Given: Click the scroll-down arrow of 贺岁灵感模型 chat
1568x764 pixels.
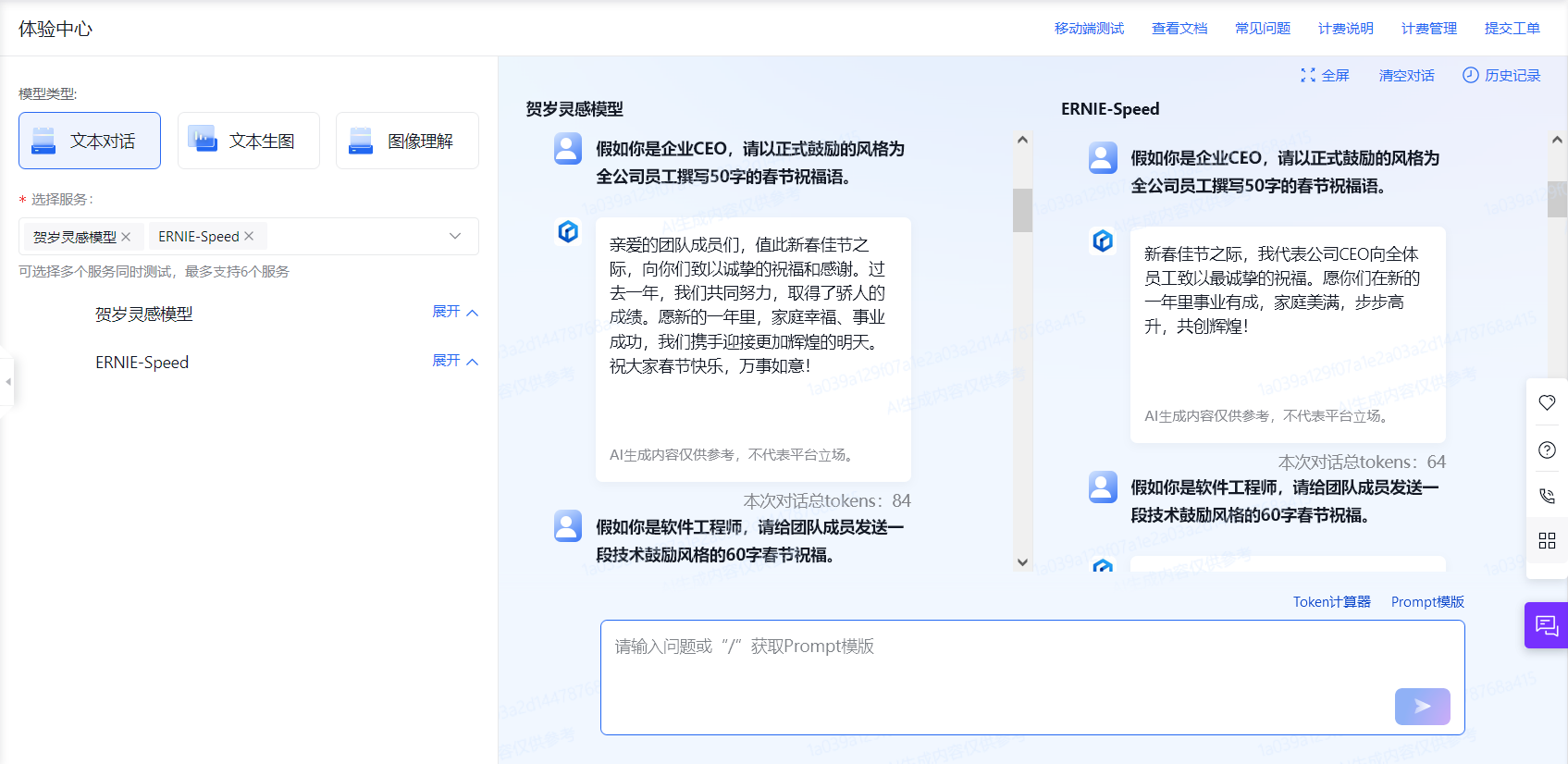Looking at the screenshot, I should click(1022, 562).
